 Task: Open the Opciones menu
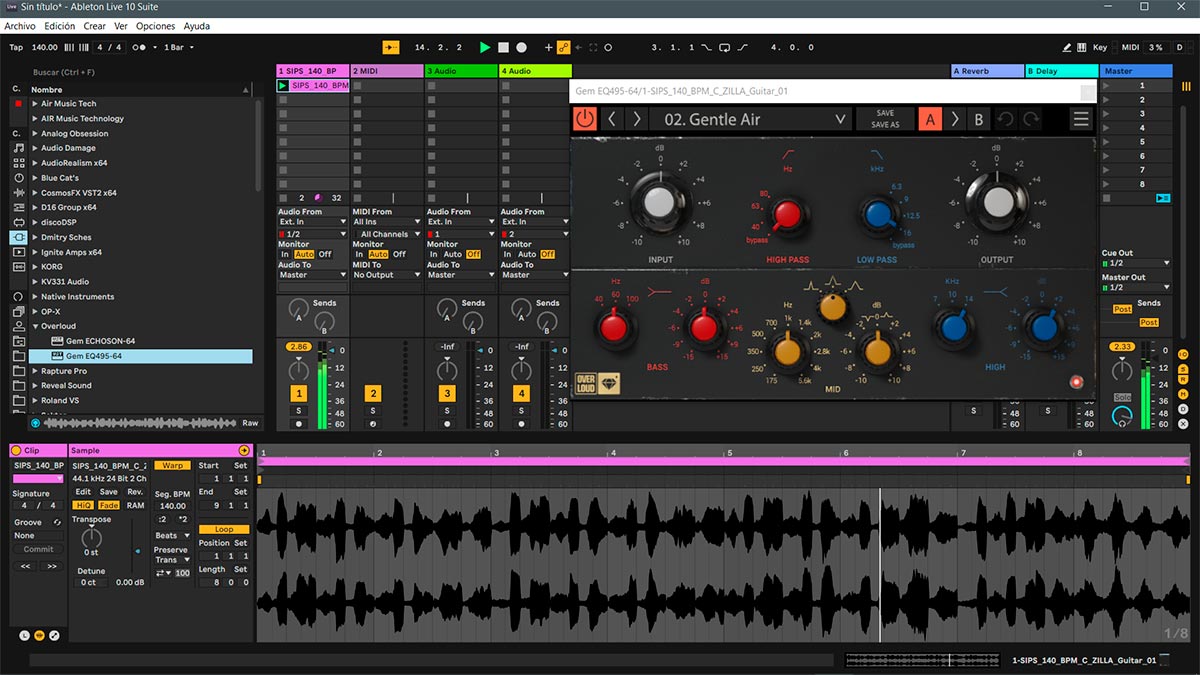coord(155,26)
